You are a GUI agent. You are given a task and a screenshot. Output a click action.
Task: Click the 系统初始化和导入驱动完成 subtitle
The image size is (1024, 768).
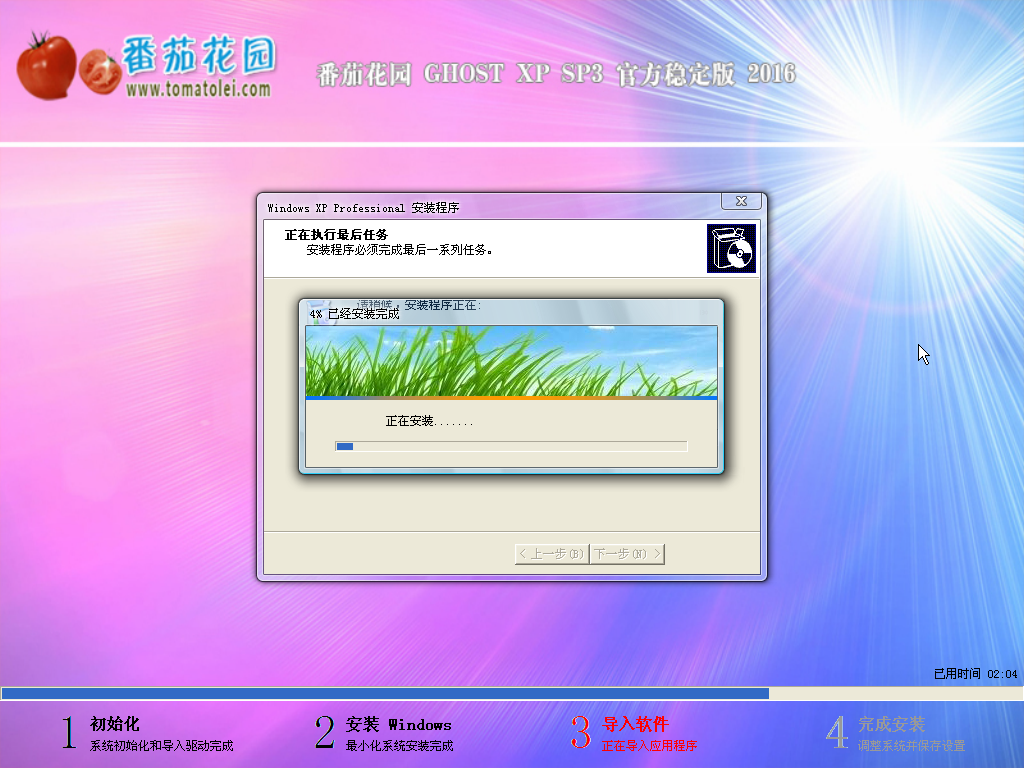(x=161, y=745)
